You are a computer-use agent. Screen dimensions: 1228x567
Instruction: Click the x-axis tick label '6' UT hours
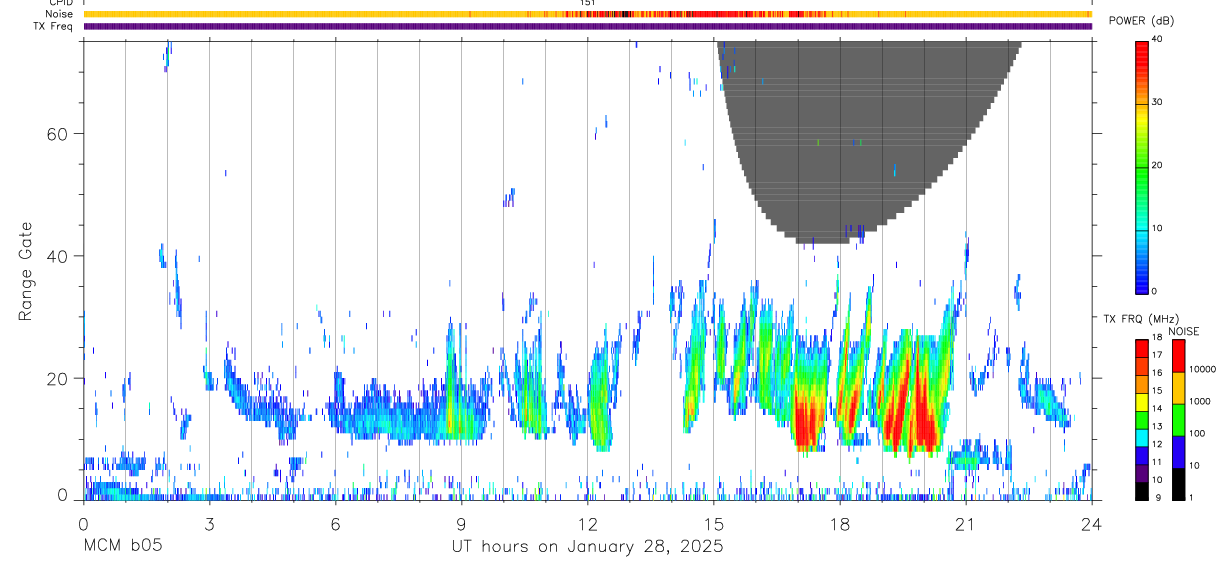[x=335, y=524]
